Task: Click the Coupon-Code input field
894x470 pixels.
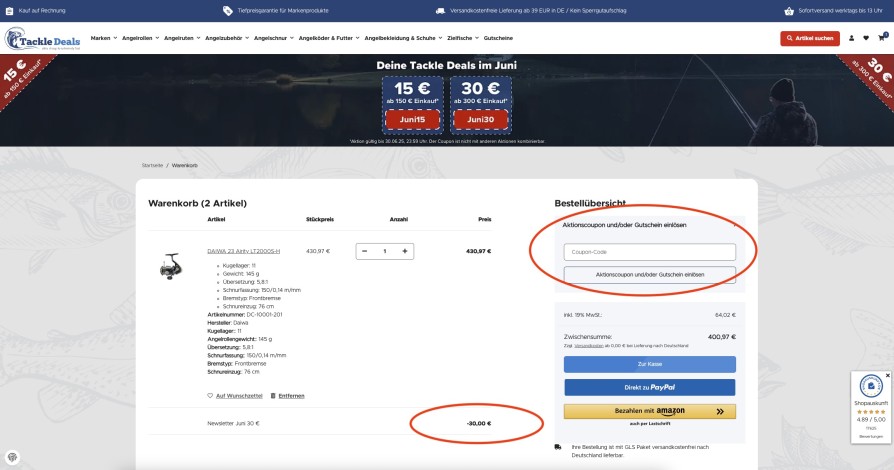Action: tap(649, 252)
